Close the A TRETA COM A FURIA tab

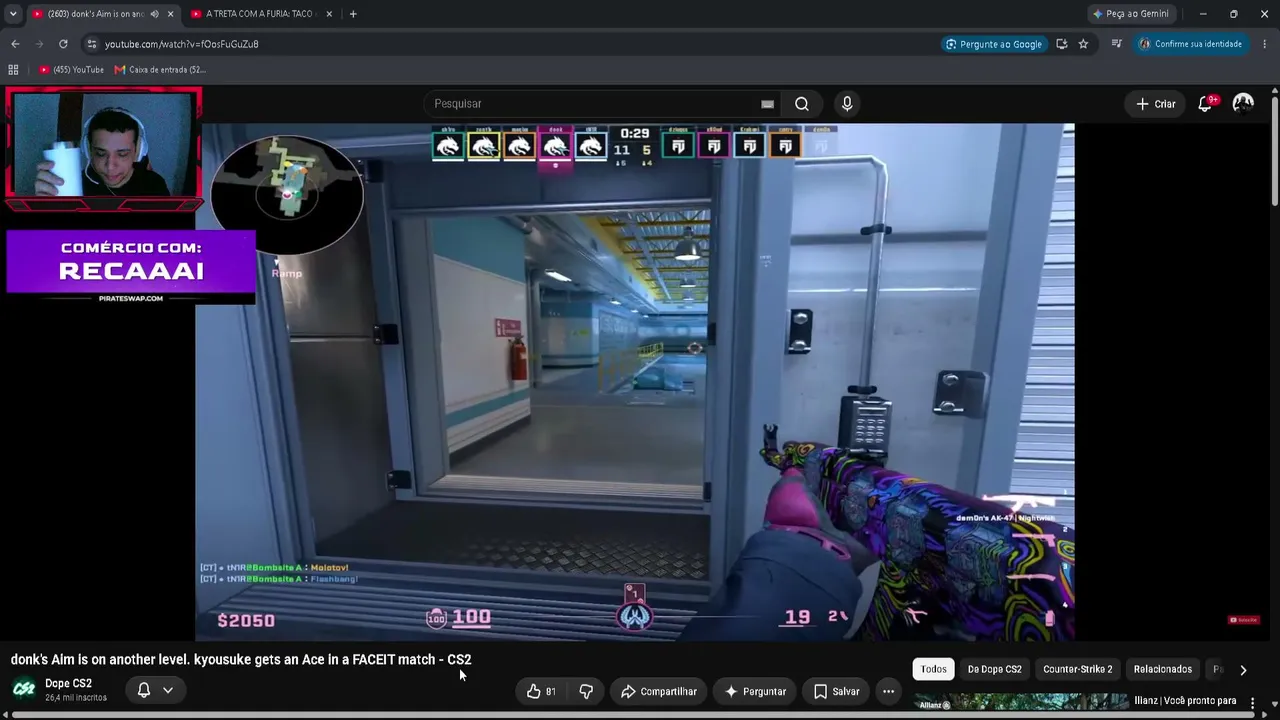(x=329, y=14)
